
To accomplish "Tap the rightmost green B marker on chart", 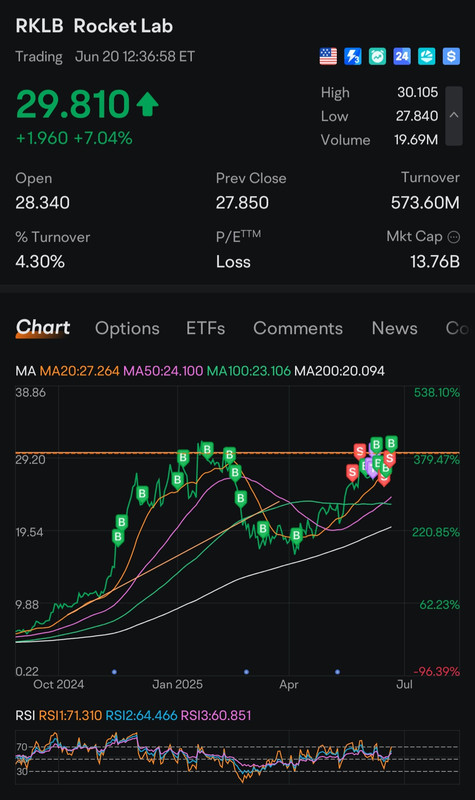I will click(x=391, y=443).
